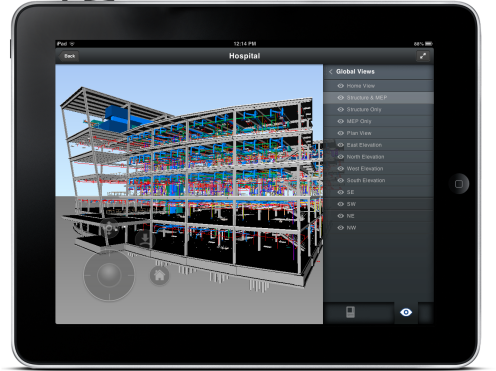This screenshot has width=496, height=371.
Task: Open the blue eye views tab
Action: click(x=406, y=312)
